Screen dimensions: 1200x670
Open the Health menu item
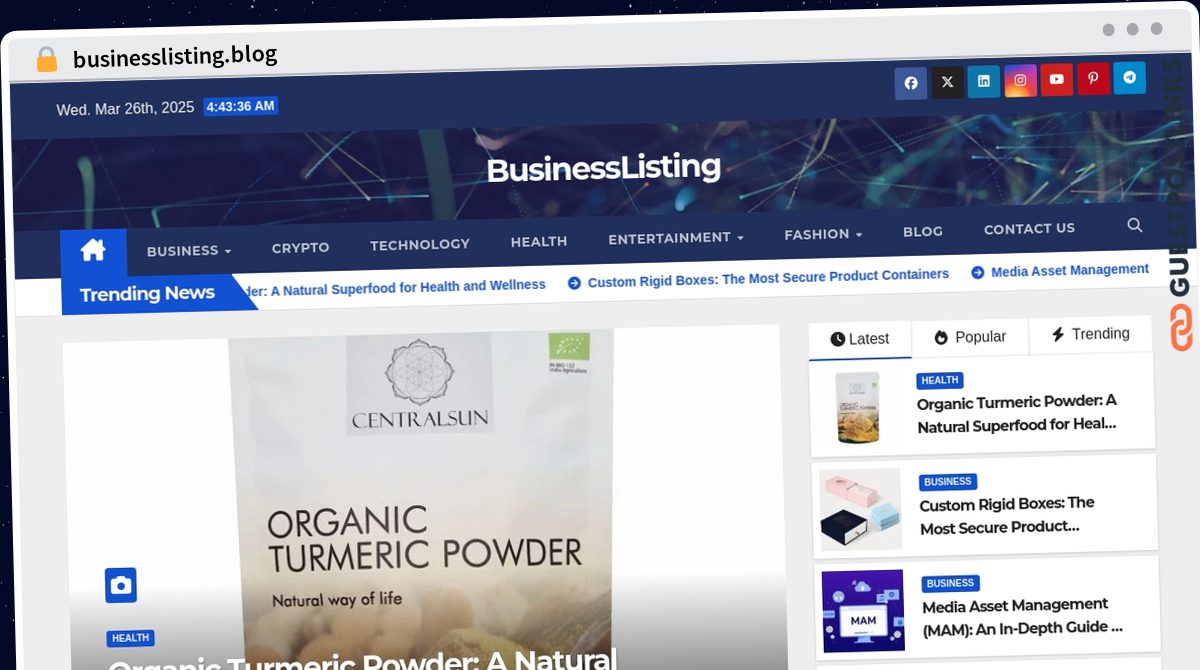click(x=539, y=242)
